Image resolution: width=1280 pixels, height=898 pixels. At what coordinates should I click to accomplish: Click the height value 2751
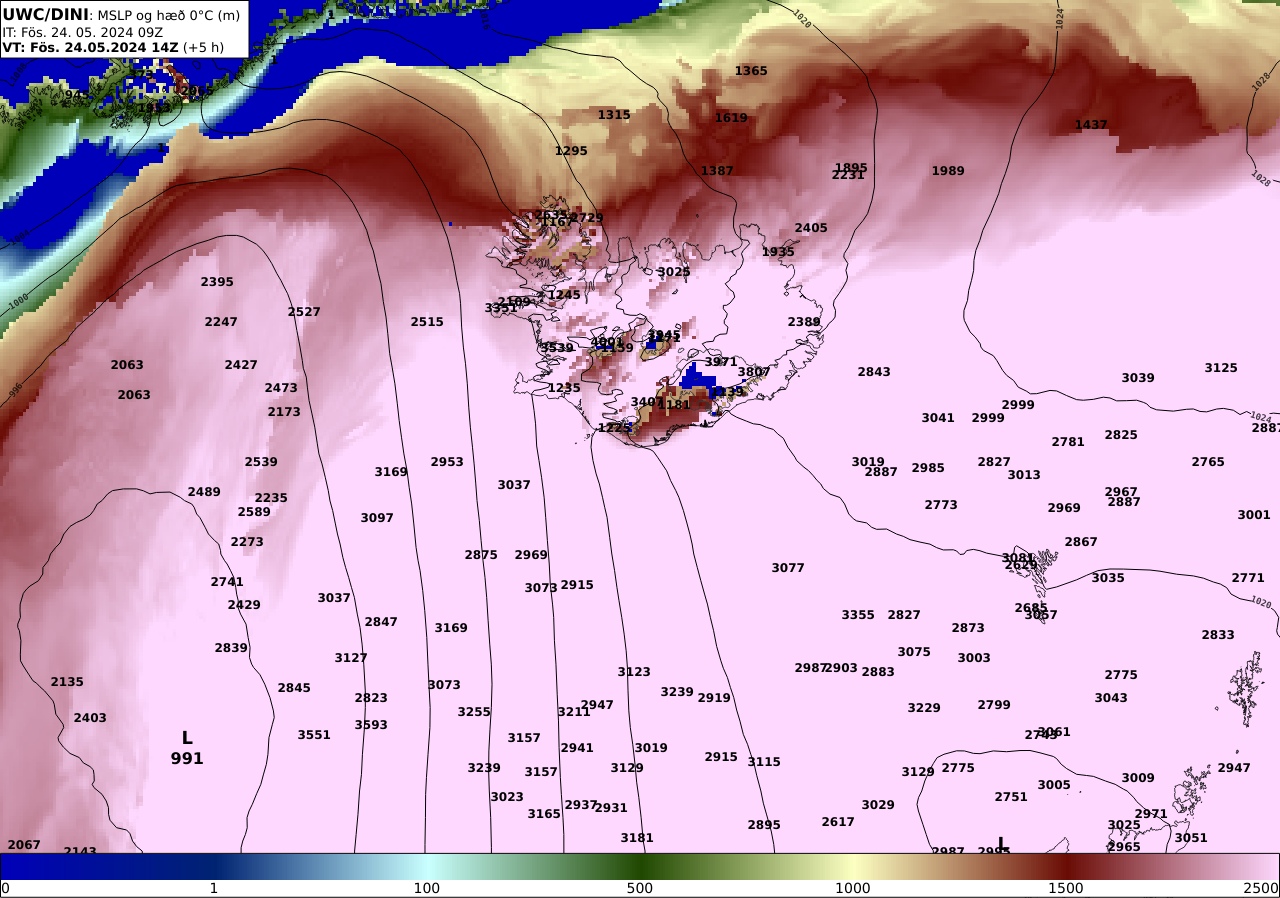pos(1011,797)
